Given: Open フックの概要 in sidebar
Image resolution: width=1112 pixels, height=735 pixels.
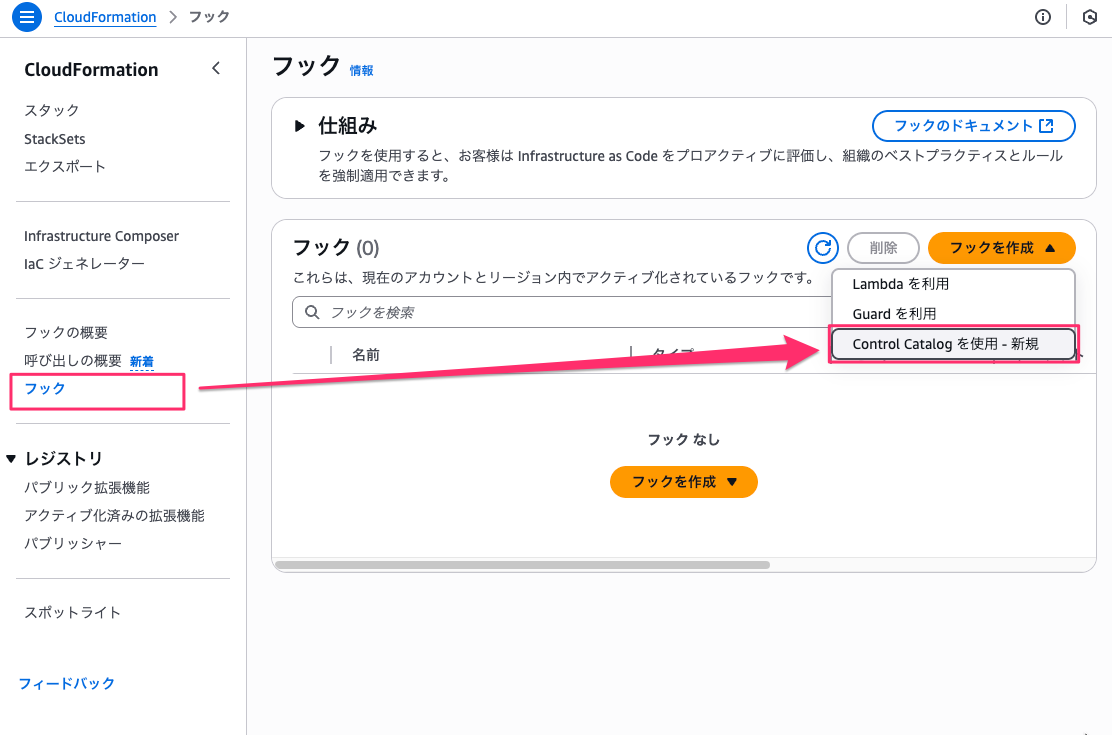Looking at the screenshot, I should 66,333.
